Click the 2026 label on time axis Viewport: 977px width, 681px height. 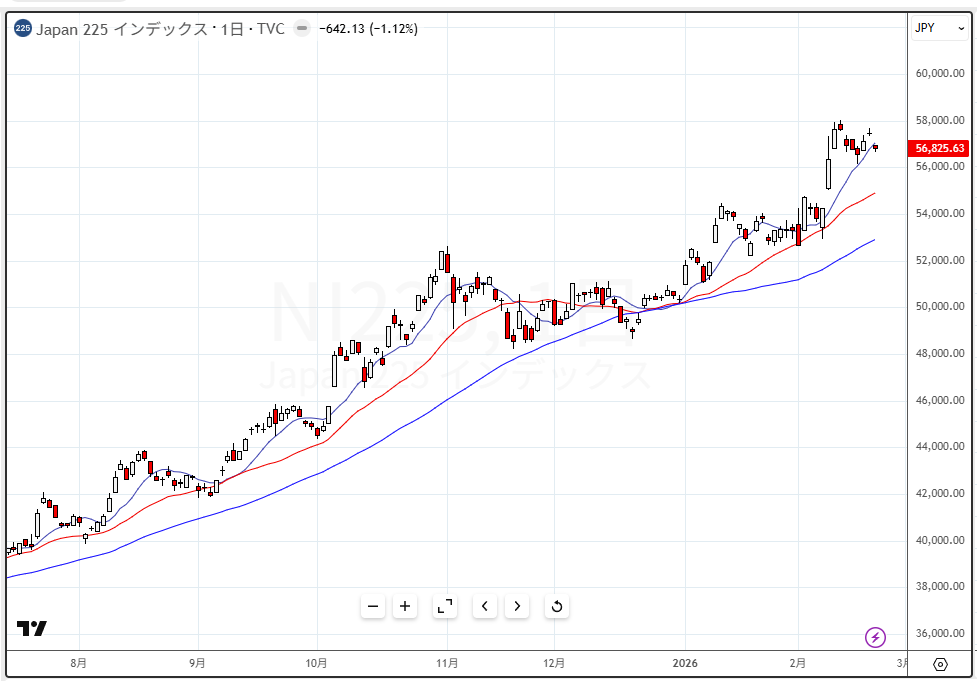point(685,663)
